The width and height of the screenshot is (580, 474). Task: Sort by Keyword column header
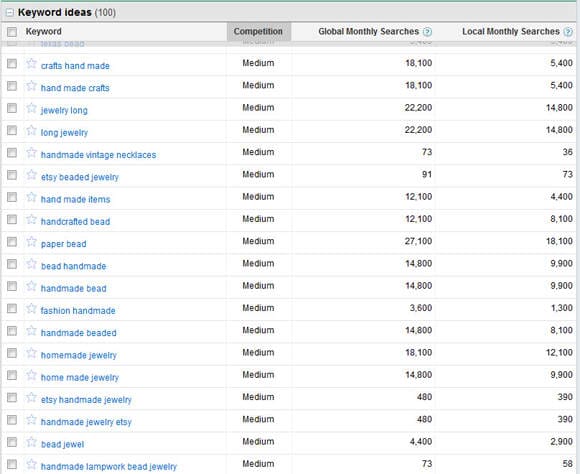[x=44, y=31]
